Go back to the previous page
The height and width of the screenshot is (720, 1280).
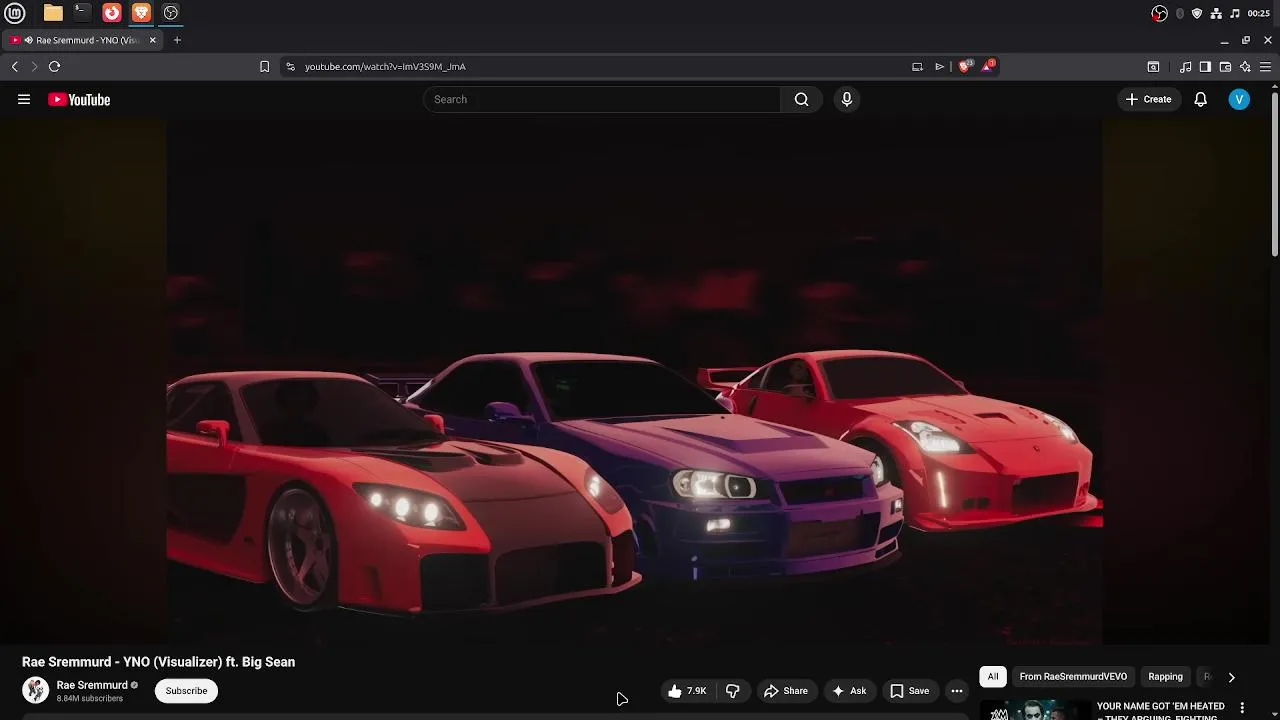15,67
